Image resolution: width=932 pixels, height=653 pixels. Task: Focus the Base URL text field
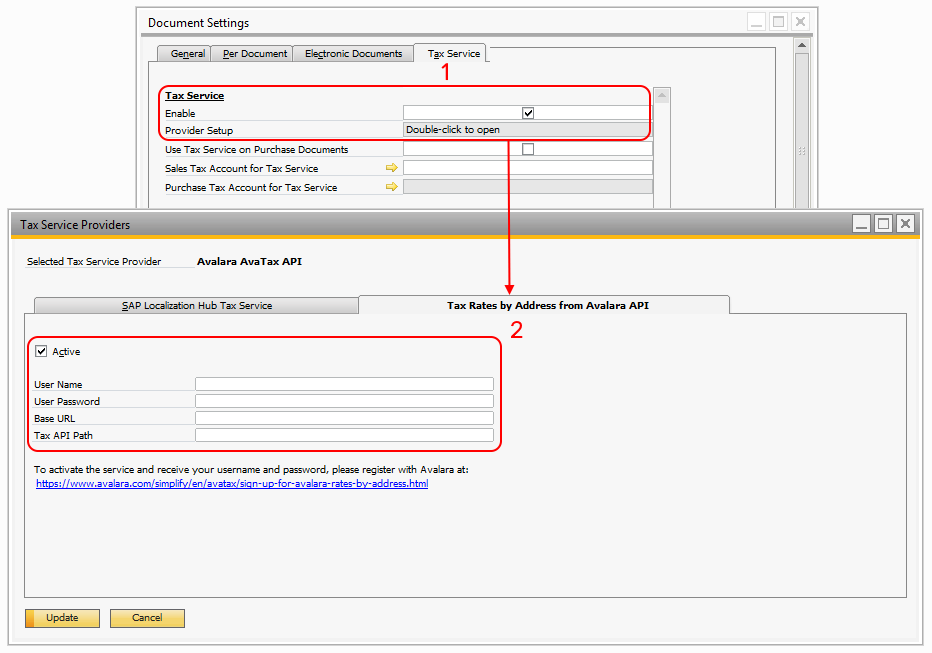coord(344,418)
